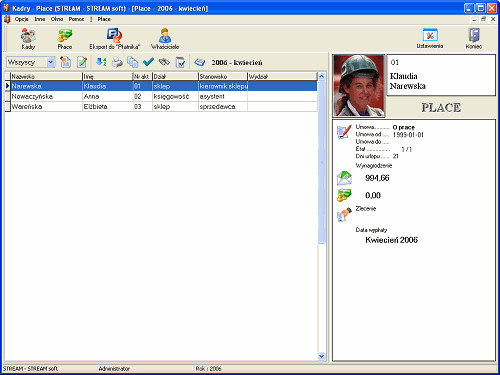Screen dimensions: 500x375
Task: Click the księgowość department cell
Action: click(x=175, y=96)
